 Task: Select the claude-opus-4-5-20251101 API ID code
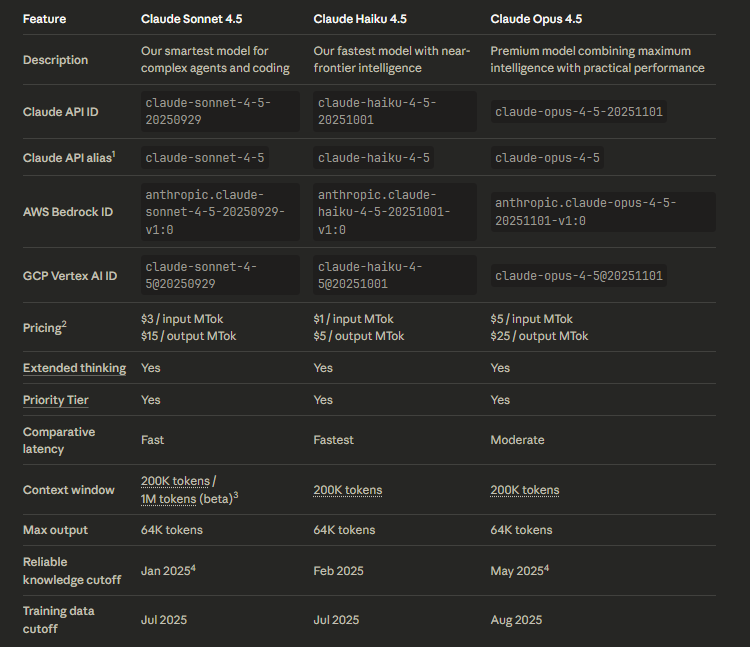[577, 111]
